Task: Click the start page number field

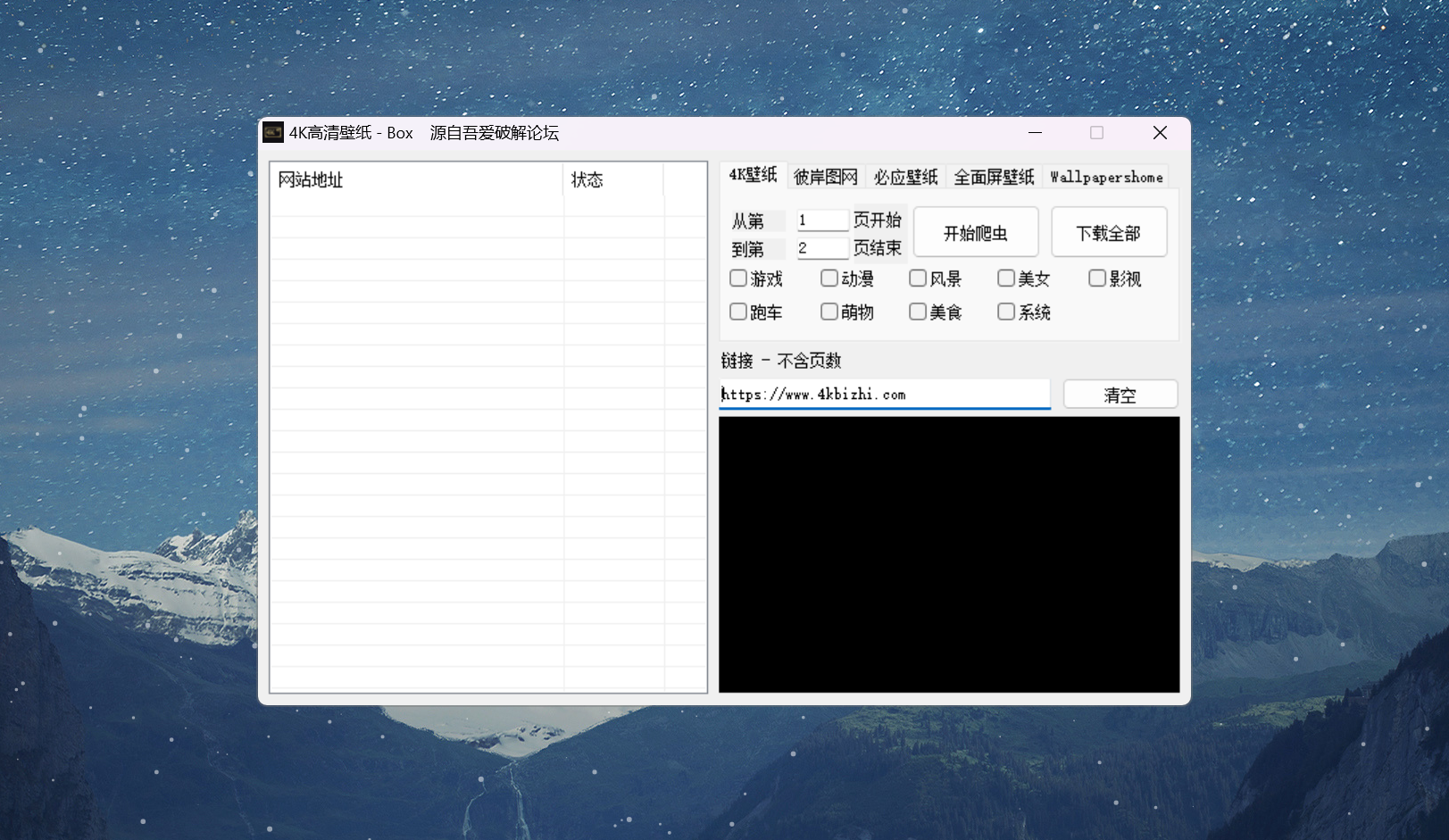Action: (821, 220)
